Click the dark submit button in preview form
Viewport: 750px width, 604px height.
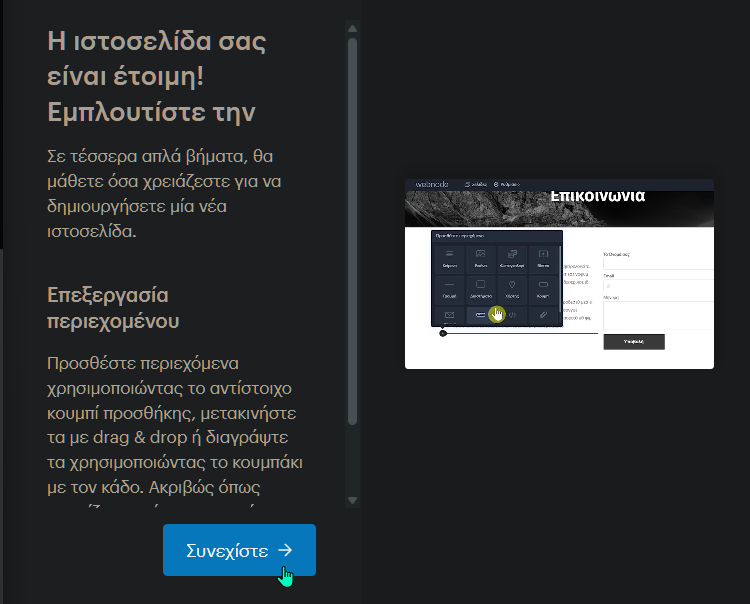coord(633,341)
